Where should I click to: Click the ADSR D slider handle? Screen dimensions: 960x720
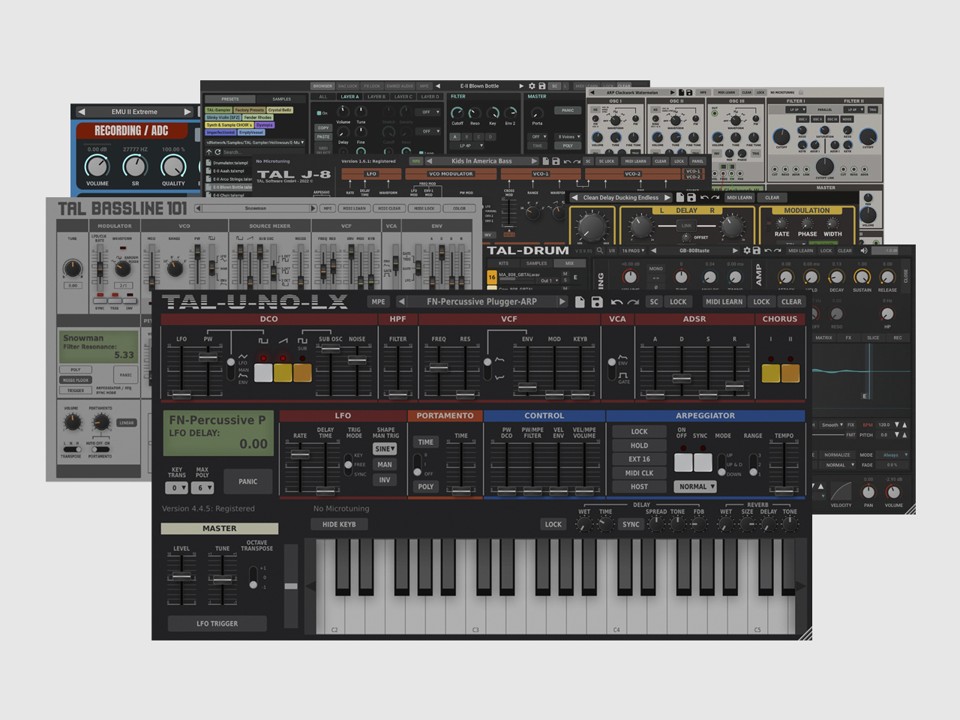(681, 378)
